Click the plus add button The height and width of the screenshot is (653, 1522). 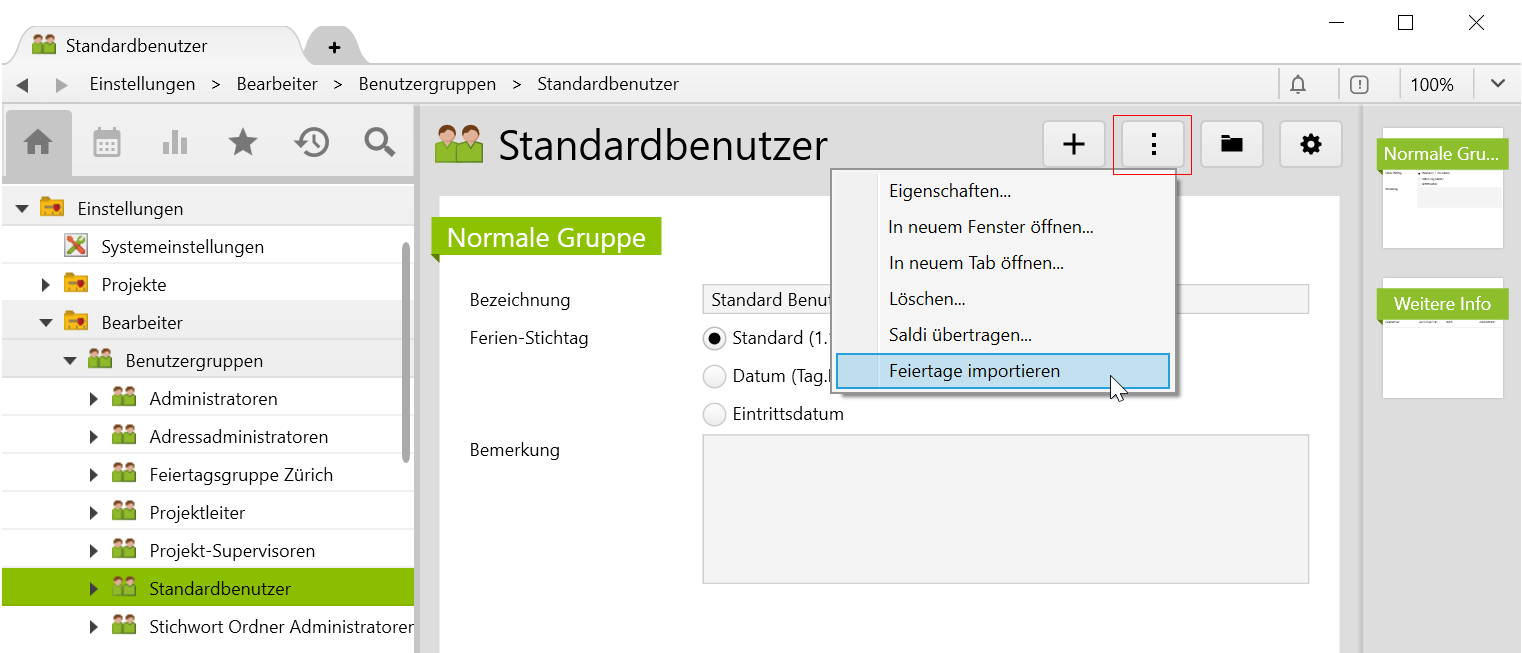[x=1073, y=145]
